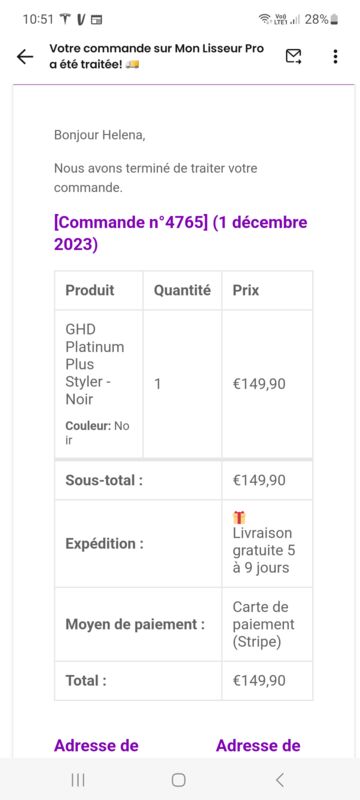The height and width of the screenshot is (800, 360).
Task: Tap the Android recent apps button
Action: (x=78, y=779)
